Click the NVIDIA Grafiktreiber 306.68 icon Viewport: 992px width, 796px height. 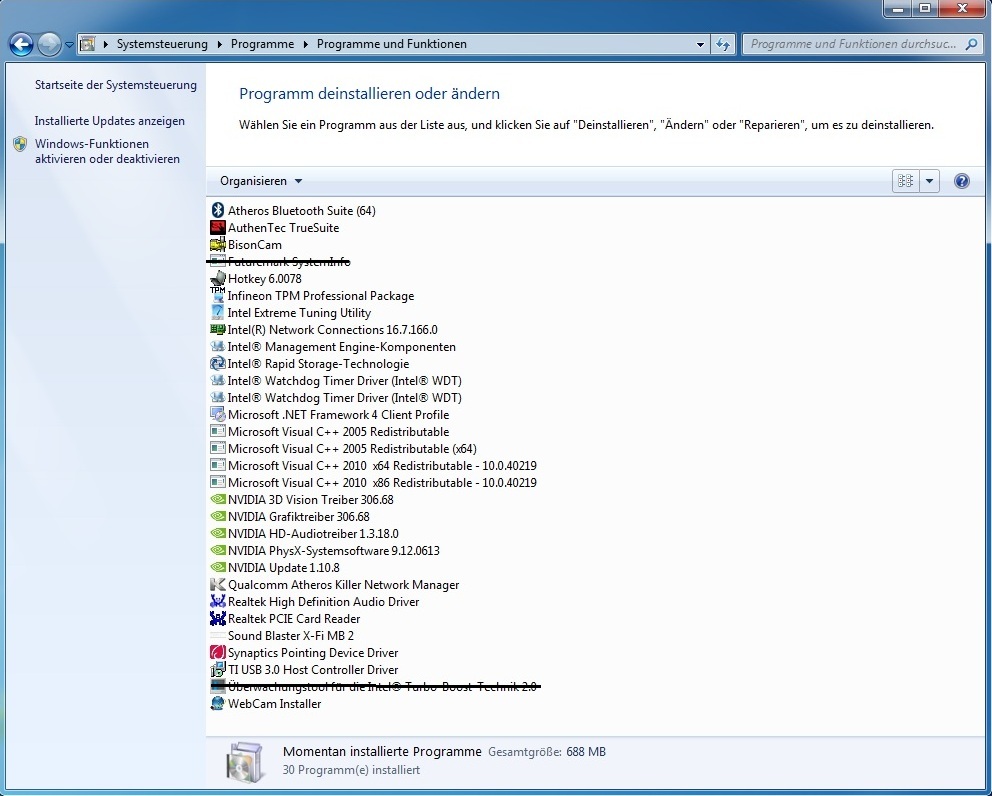[218, 516]
